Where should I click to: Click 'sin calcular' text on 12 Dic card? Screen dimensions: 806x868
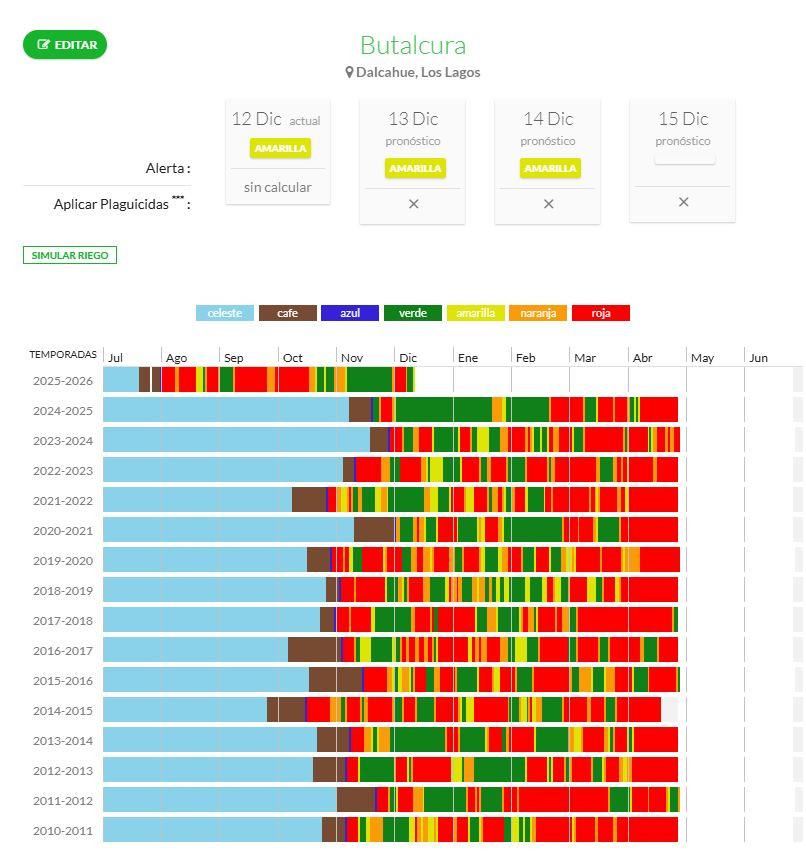pos(278,187)
